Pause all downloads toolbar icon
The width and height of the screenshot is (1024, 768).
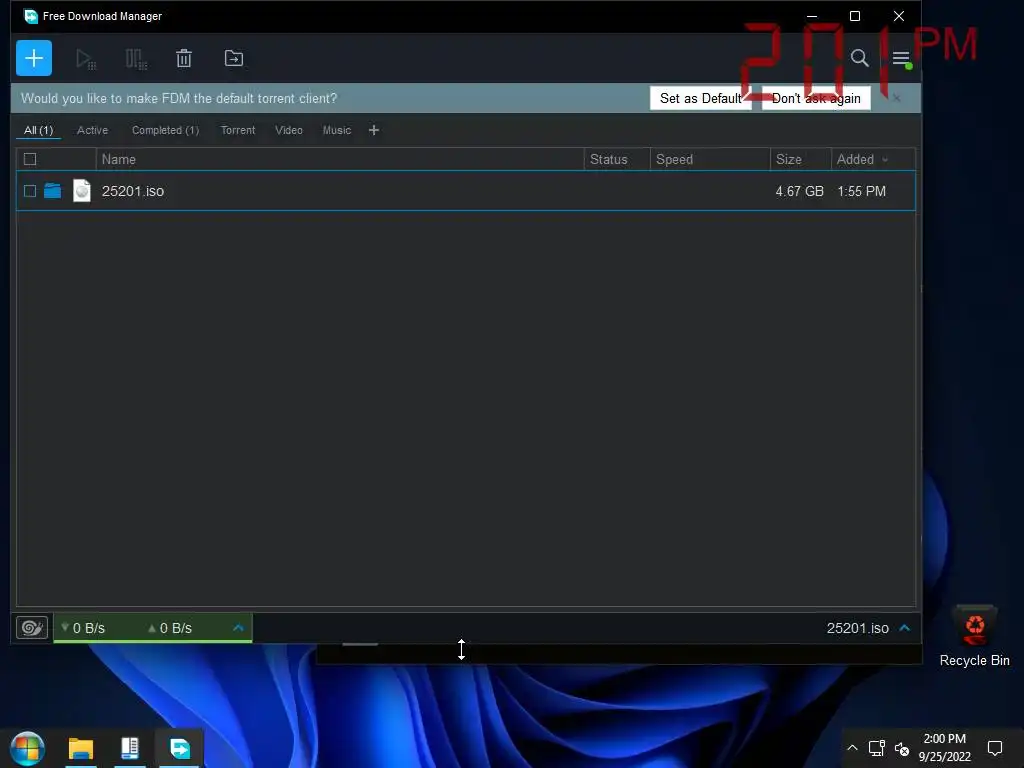click(136, 59)
